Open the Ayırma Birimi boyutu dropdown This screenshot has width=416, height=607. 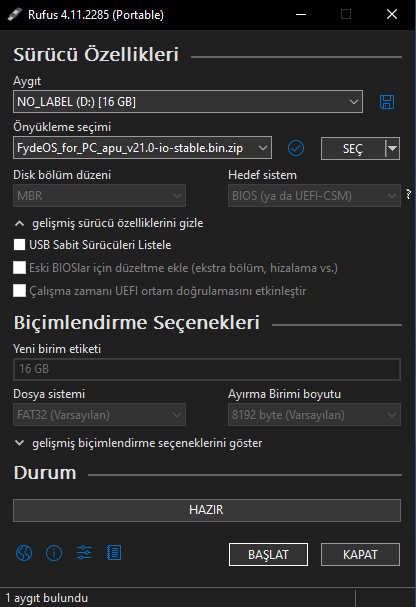pos(314,415)
